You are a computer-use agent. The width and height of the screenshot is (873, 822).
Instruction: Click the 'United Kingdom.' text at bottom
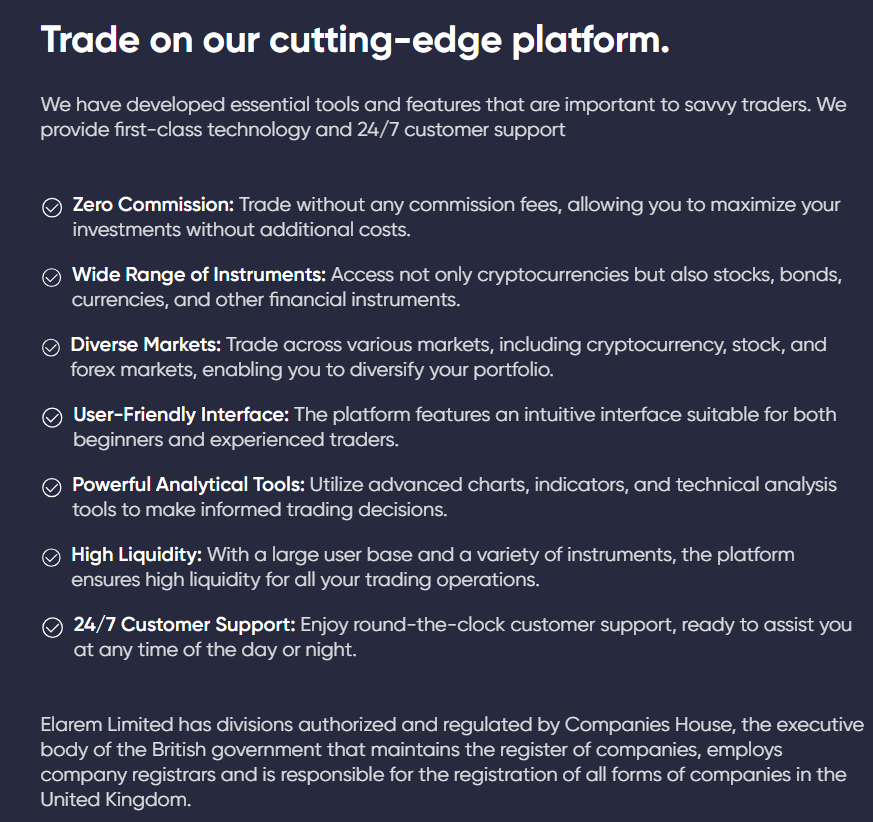point(116,800)
